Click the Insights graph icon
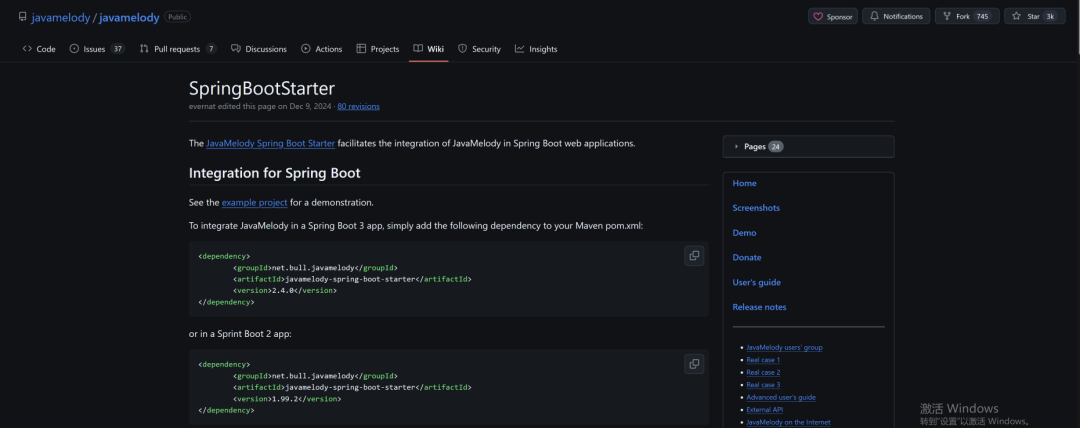The height and width of the screenshot is (428, 1080). [x=519, y=49]
